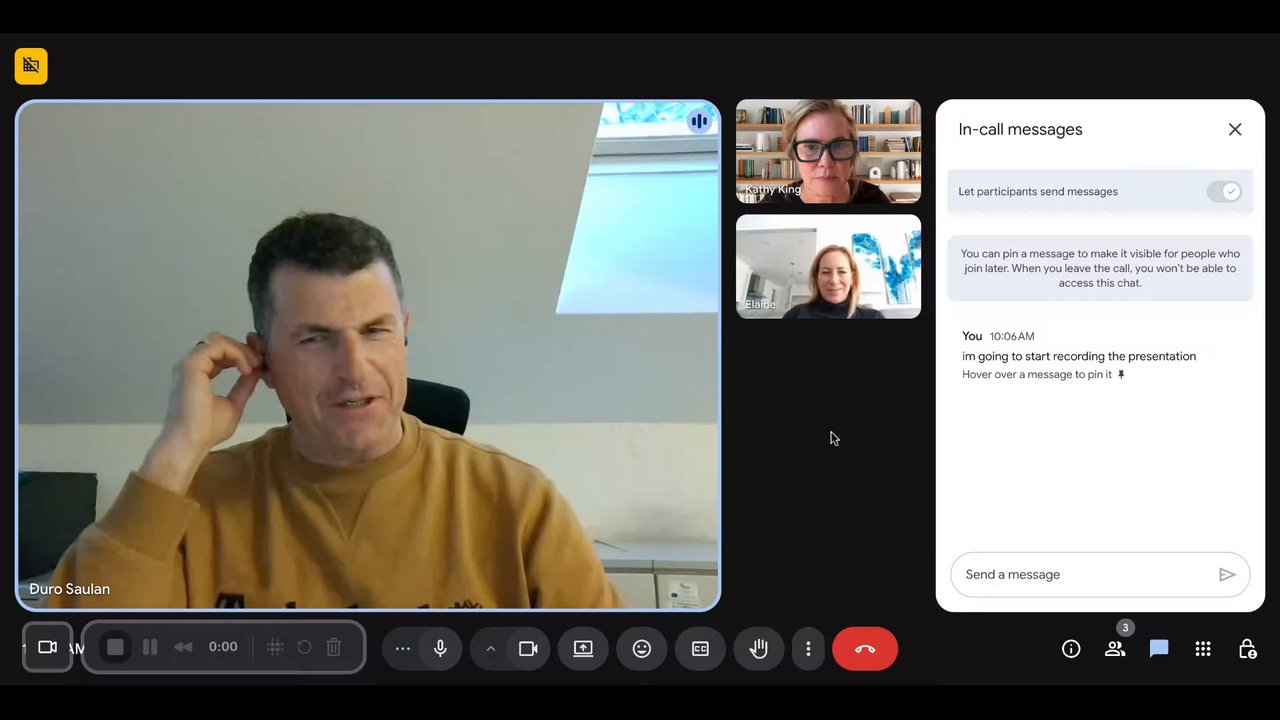Image resolution: width=1280 pixels, height=720 pixels.
Task: Click the 'Hover over a message to pin it' hint
Action: tap(1037, 374)
